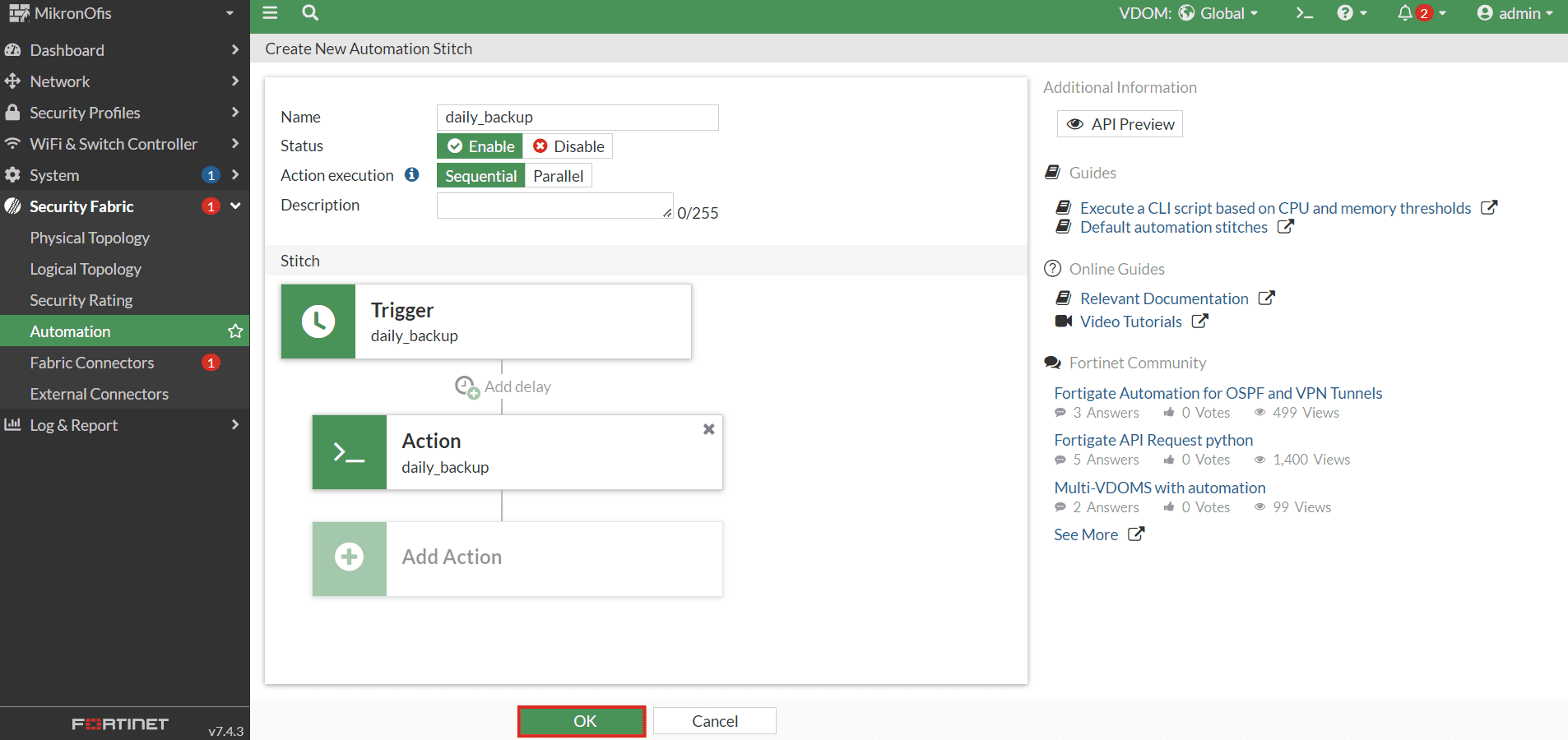Open Default automation stitches guide link
This screenshot has width=1568, height=740.
tap(1174, 227)
